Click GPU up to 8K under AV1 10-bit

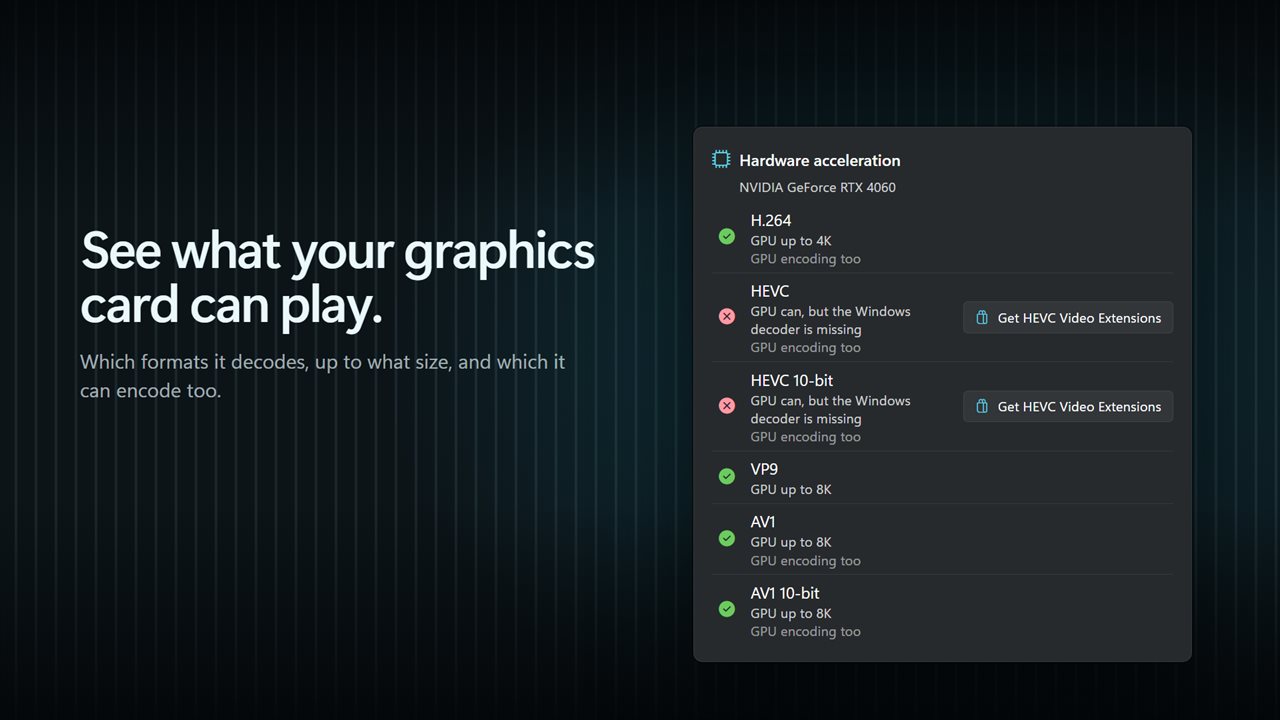click(791, 614)
